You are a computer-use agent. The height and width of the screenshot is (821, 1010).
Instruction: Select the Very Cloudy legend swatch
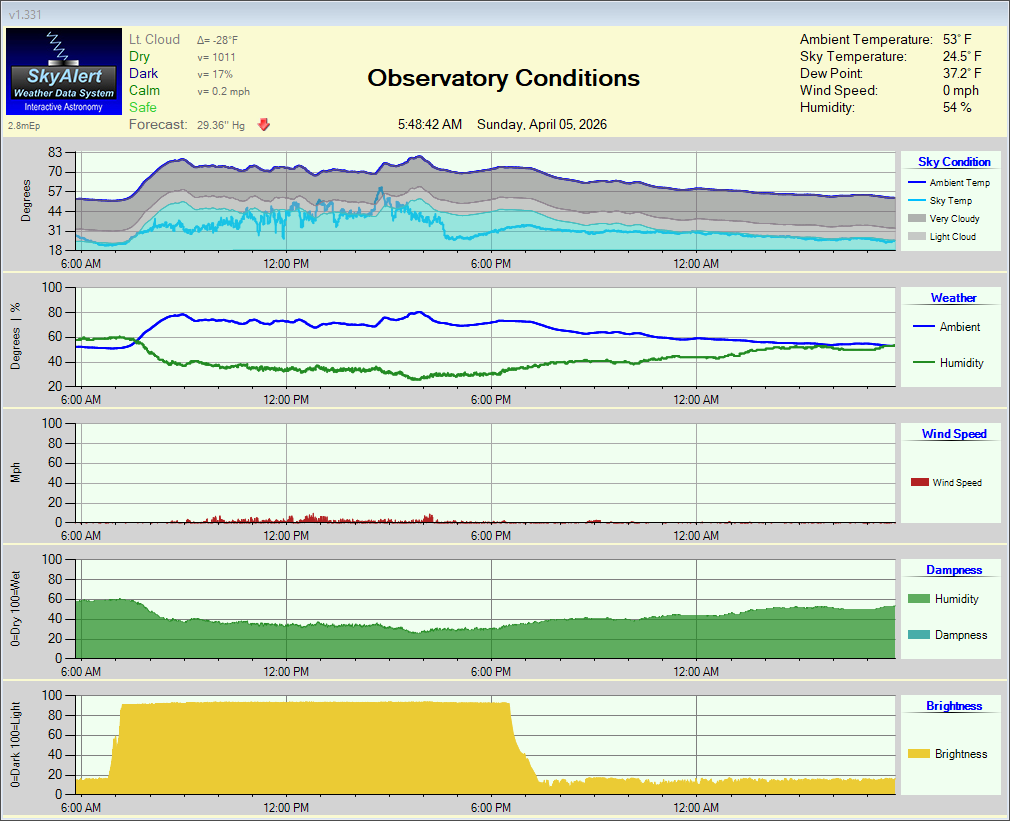[x=915, y=219]
